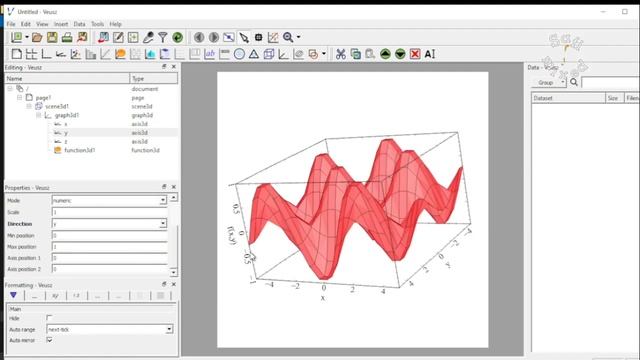Toggle the Auto mirror checkbox
Screen dimensions: 640x360
click(49, 340)
